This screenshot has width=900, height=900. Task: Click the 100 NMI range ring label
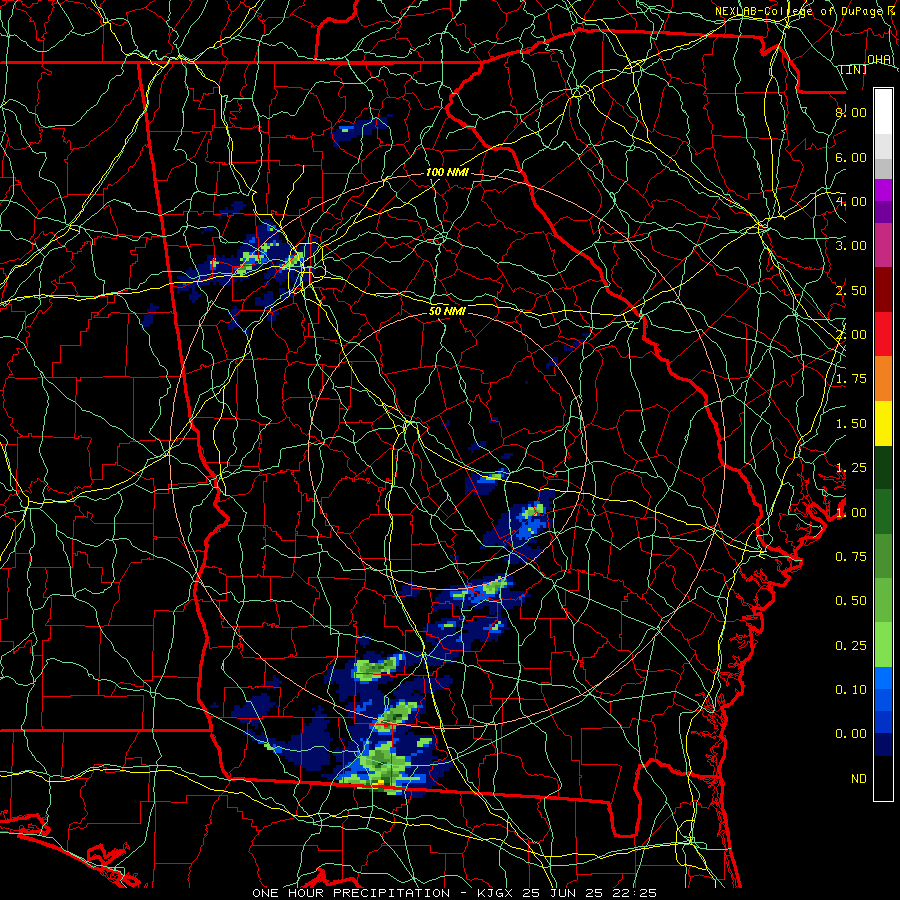(447, 172)
